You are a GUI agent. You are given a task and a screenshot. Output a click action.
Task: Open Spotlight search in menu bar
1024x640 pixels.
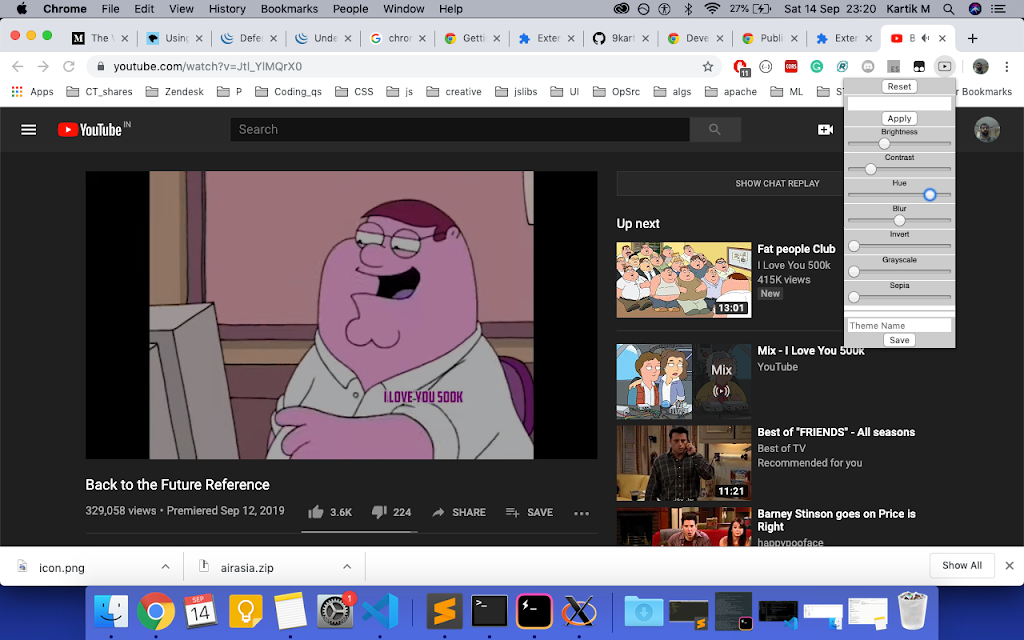948,8
